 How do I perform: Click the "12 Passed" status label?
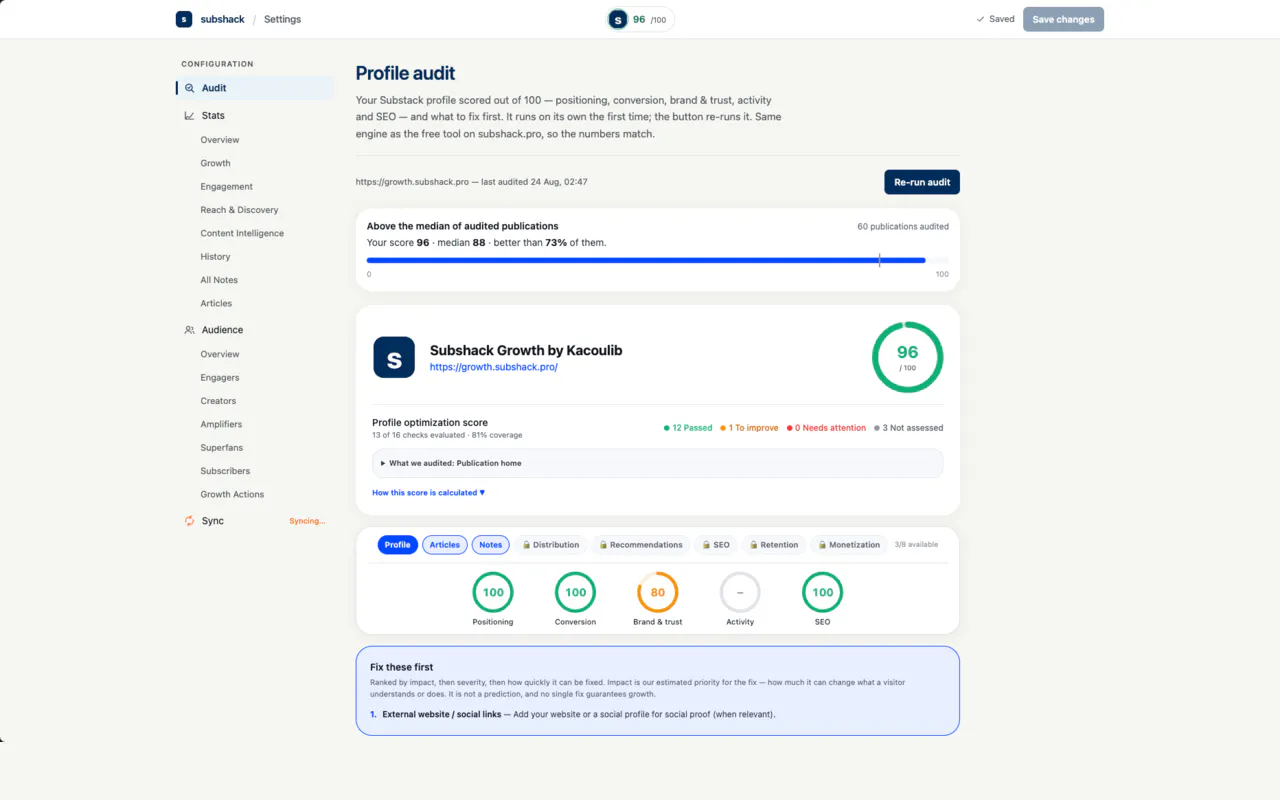pos(688,428)
